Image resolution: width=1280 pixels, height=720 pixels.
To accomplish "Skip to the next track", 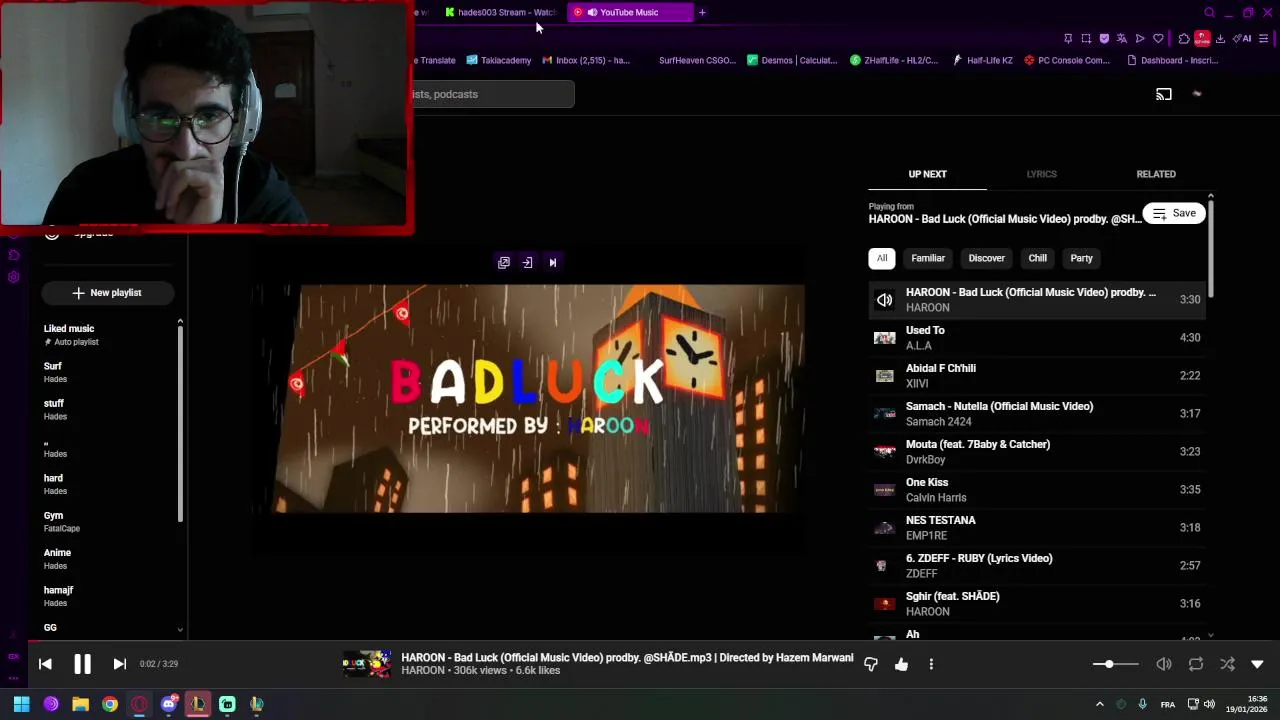I will [119, 664].
